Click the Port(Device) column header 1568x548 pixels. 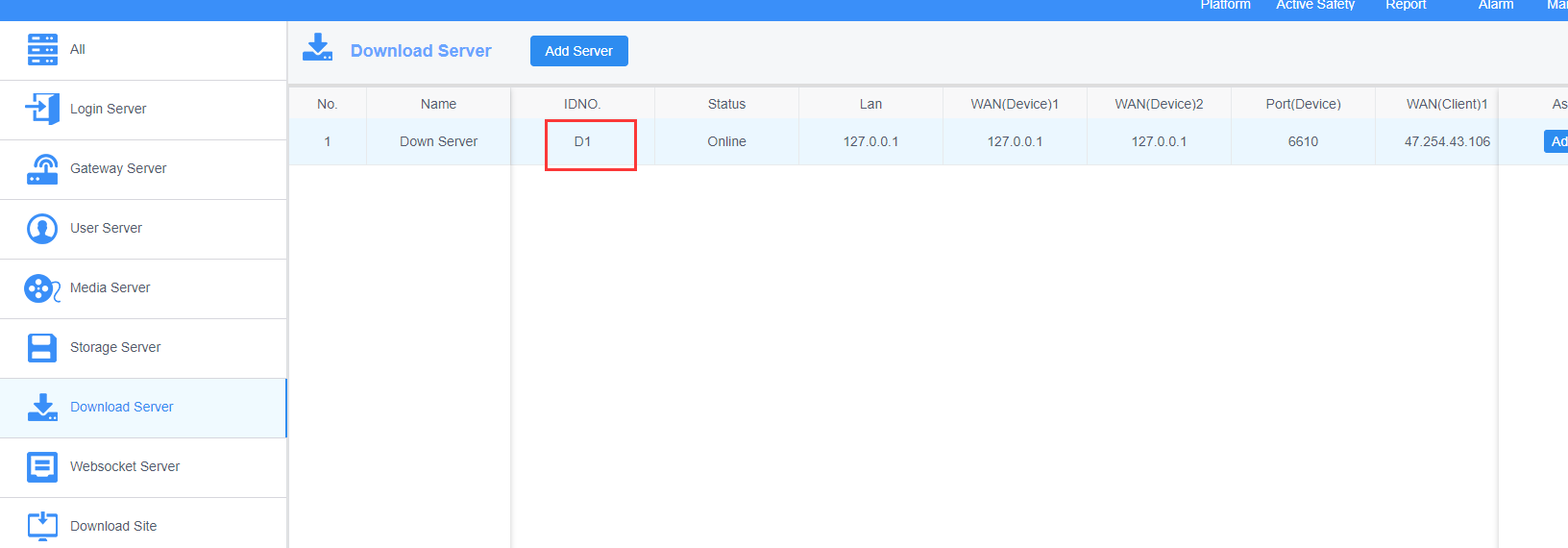coord(1303,104)
